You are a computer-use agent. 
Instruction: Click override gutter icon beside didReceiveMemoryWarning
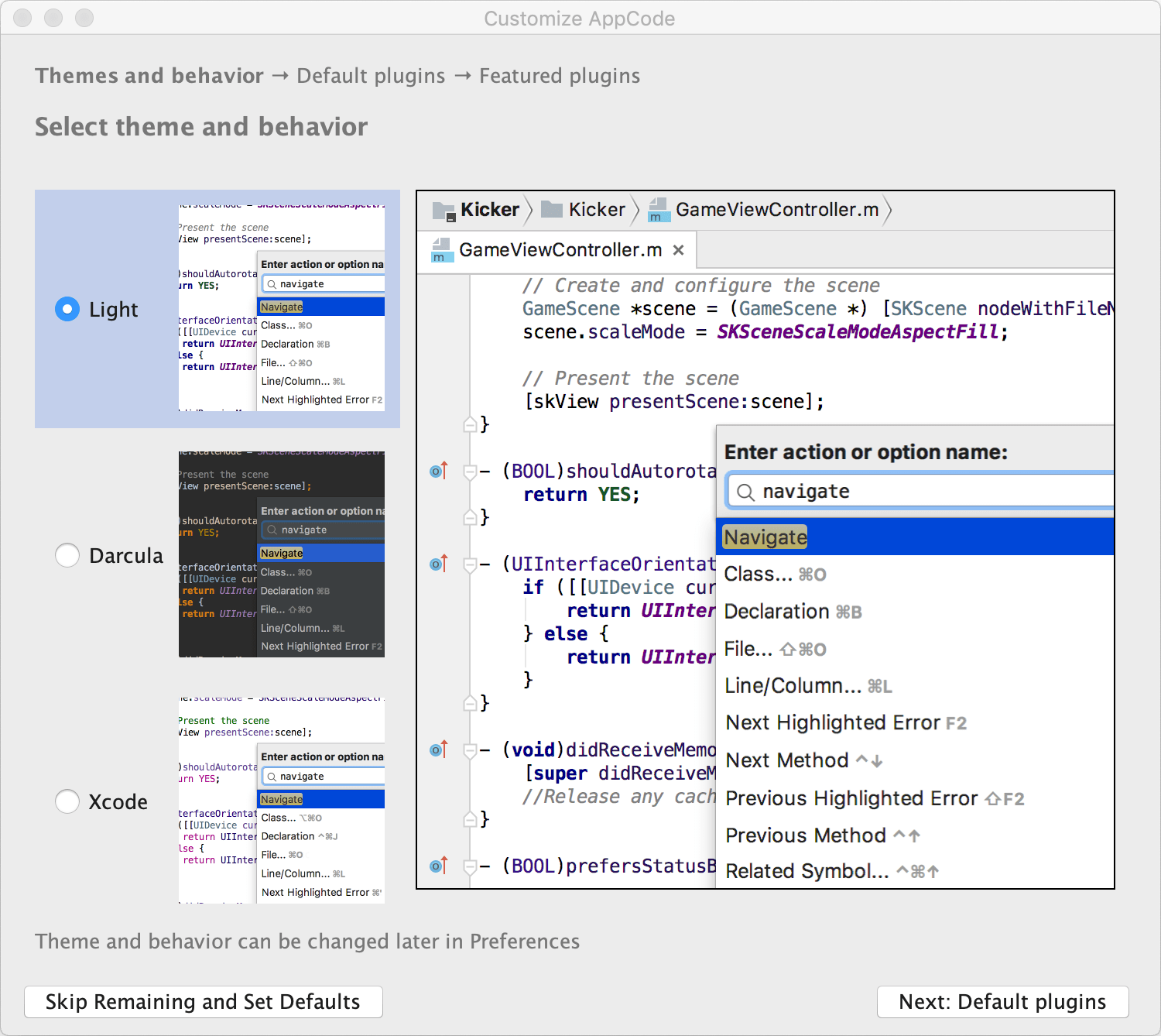pos(438,750)
